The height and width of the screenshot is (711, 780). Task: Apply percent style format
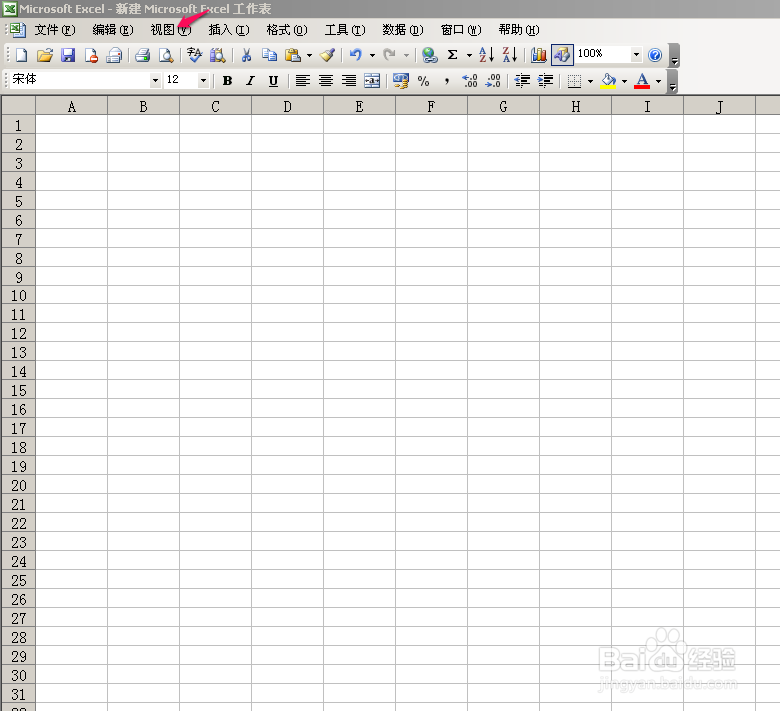(x=423, y=81)
